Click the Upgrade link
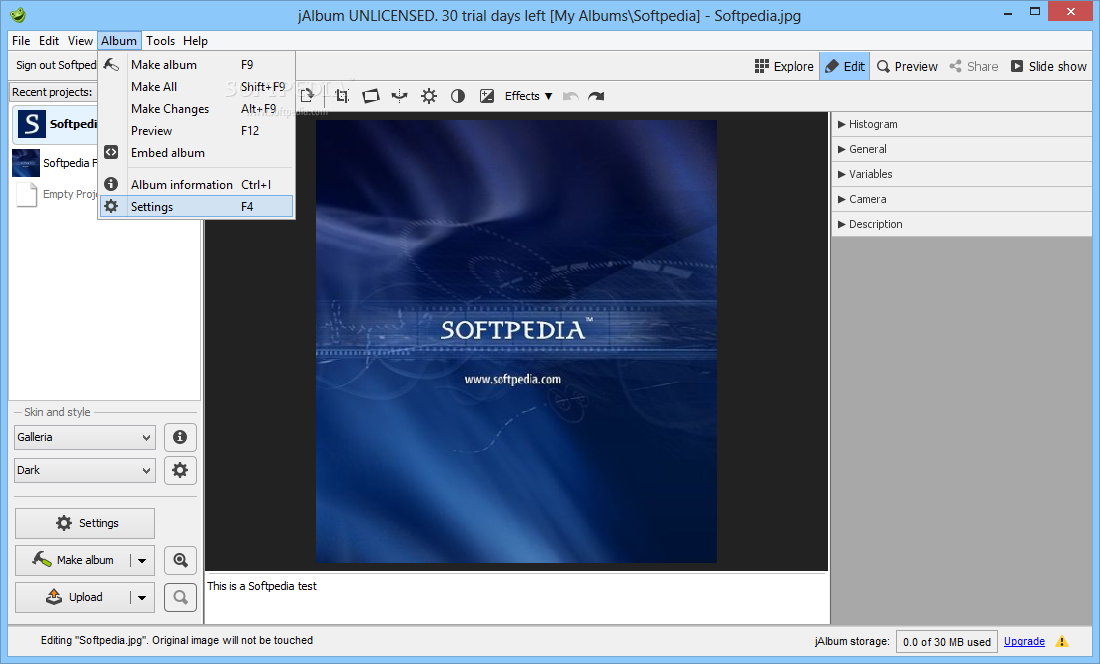The image size is (1100, 664). coord(1024,641)
